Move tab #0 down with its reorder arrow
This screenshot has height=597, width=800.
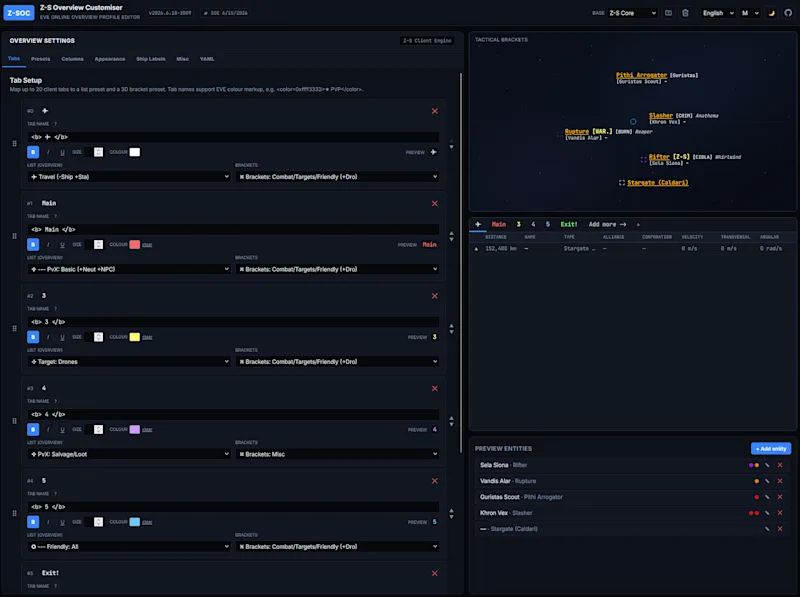(452, 147)
